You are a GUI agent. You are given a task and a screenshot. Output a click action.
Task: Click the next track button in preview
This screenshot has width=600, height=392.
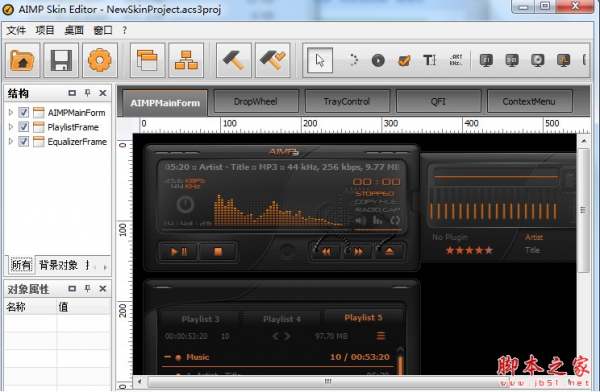pos(358,252)
